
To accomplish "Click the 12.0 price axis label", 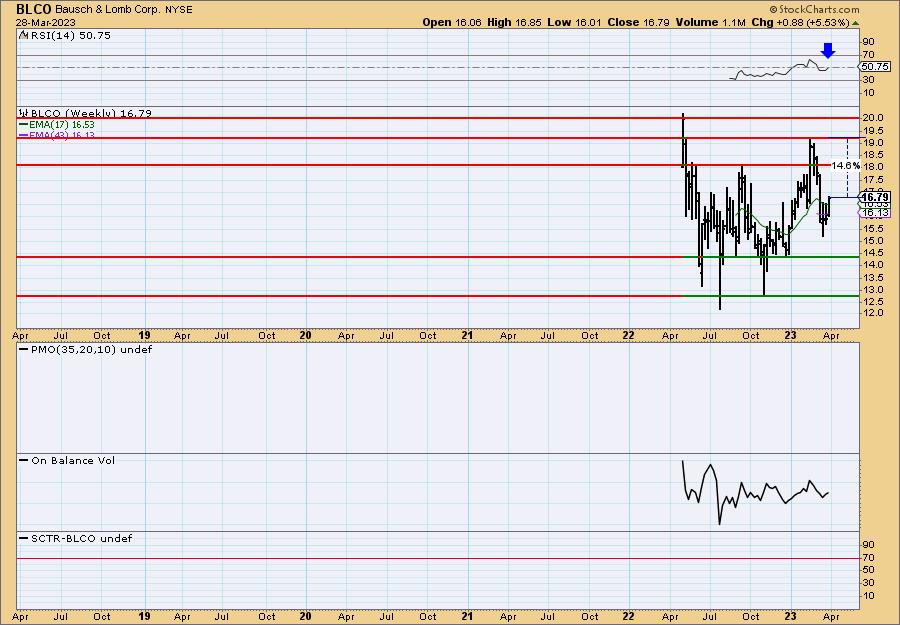I will 872,313.
